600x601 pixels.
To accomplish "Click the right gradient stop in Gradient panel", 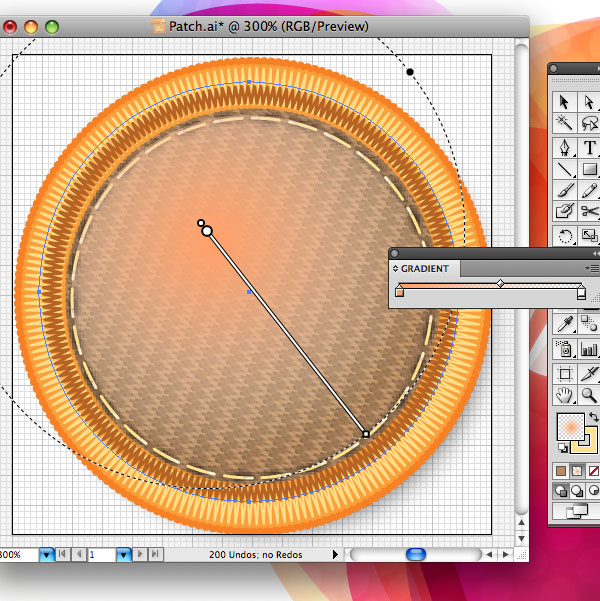I will 581,292.
